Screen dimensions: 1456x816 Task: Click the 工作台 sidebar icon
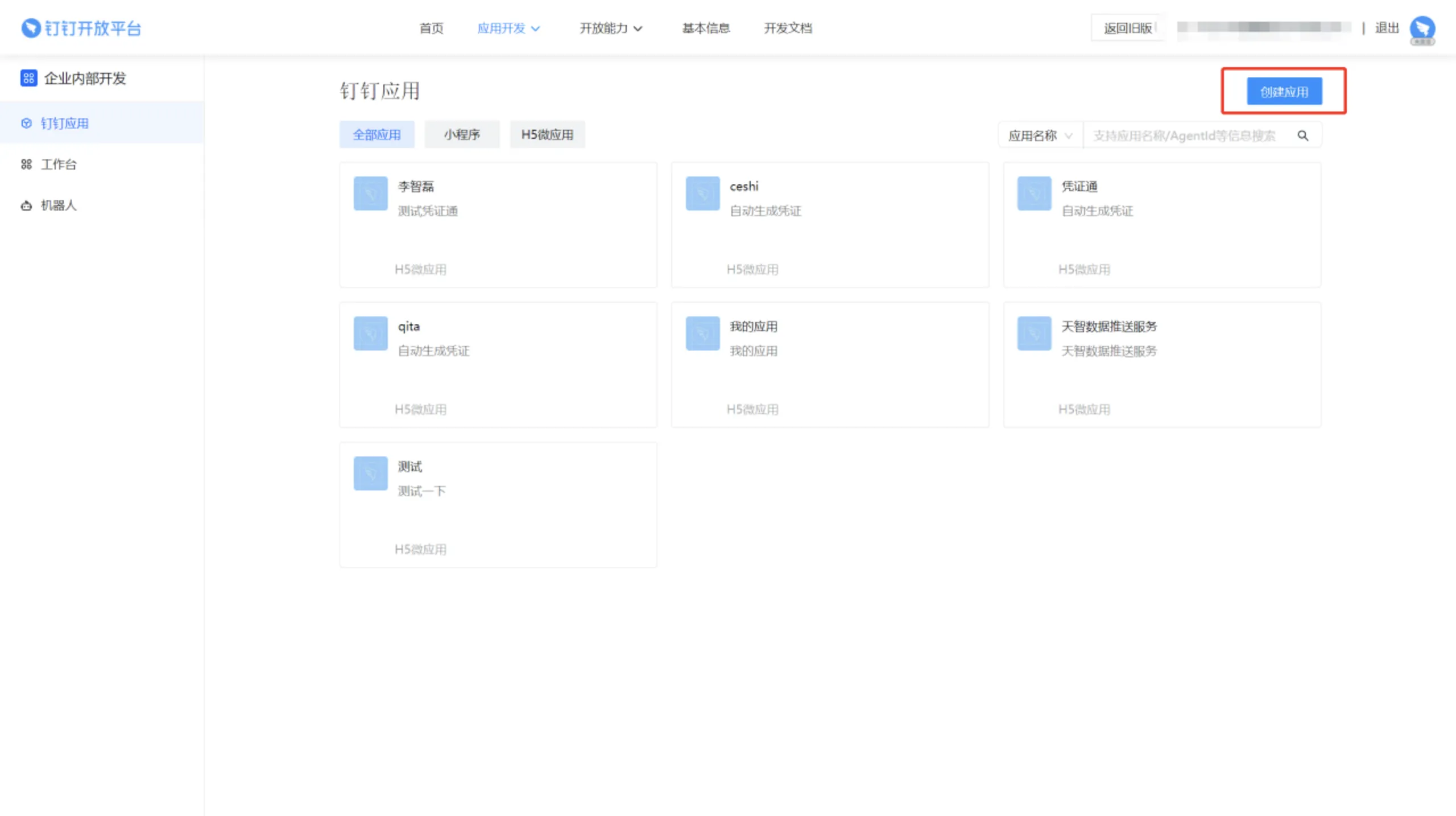tap(26, 164)
